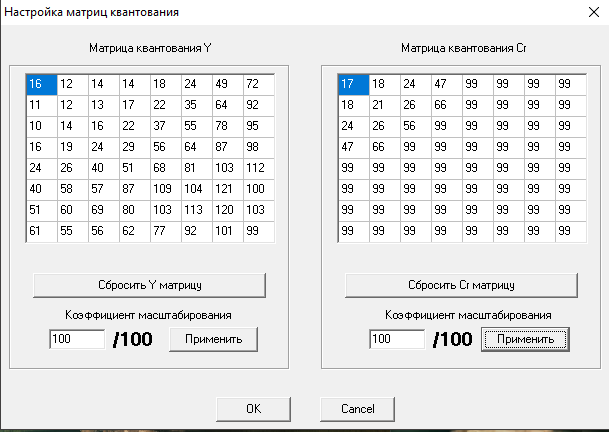The image size is (609, 432).
Task: Select cell 11 in the Y matrix
Action: click(42, 106)
